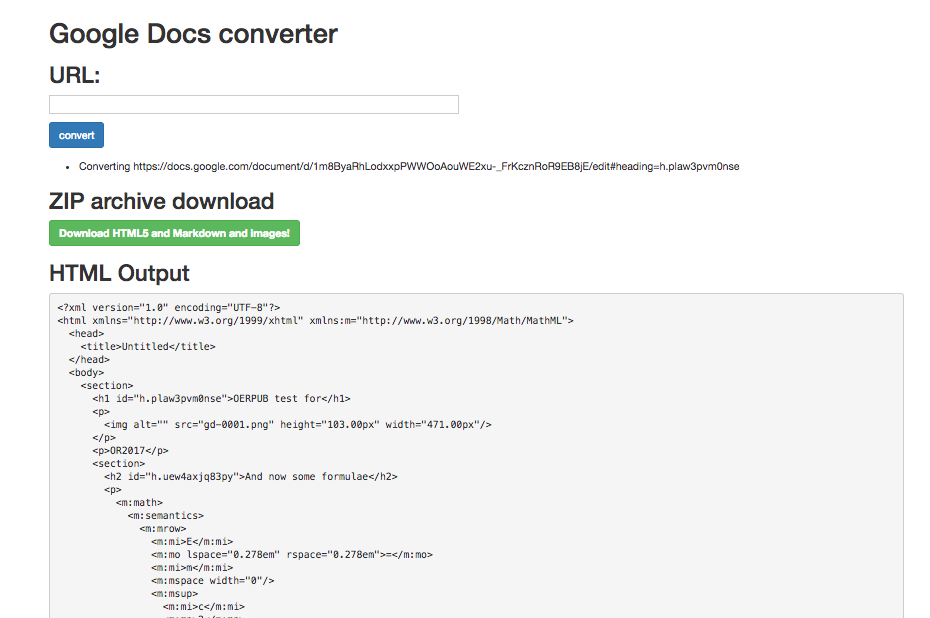This screenshot has width=930, height=618.
Task: Click the ZIP archive download heading
Action: (x=161, y=202)
